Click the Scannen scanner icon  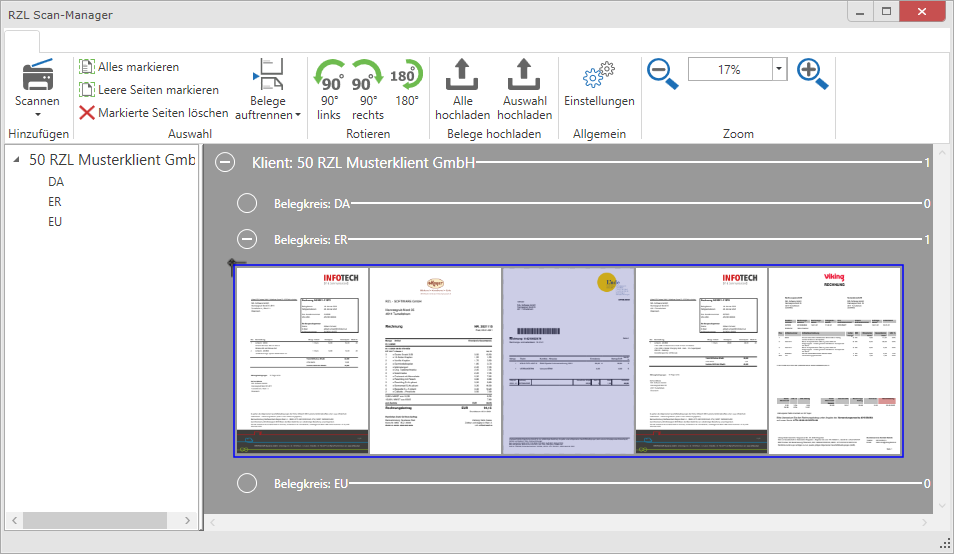tap(37, 74)
